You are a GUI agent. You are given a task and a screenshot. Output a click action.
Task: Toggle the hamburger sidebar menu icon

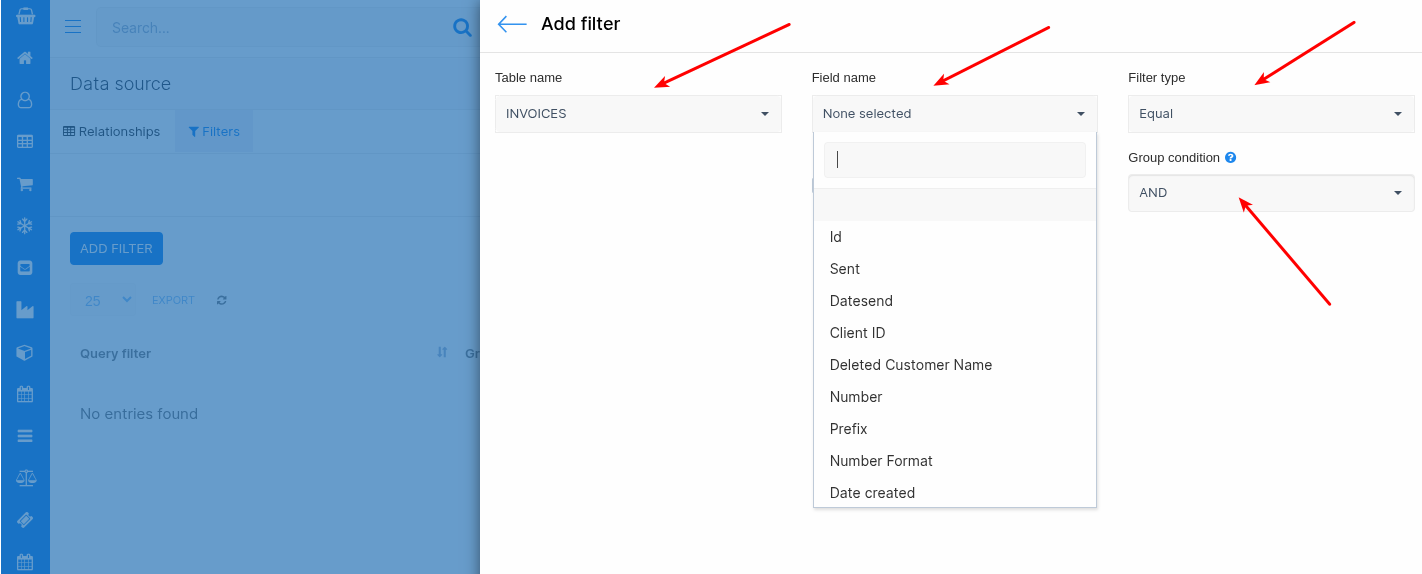pos(73,27)
